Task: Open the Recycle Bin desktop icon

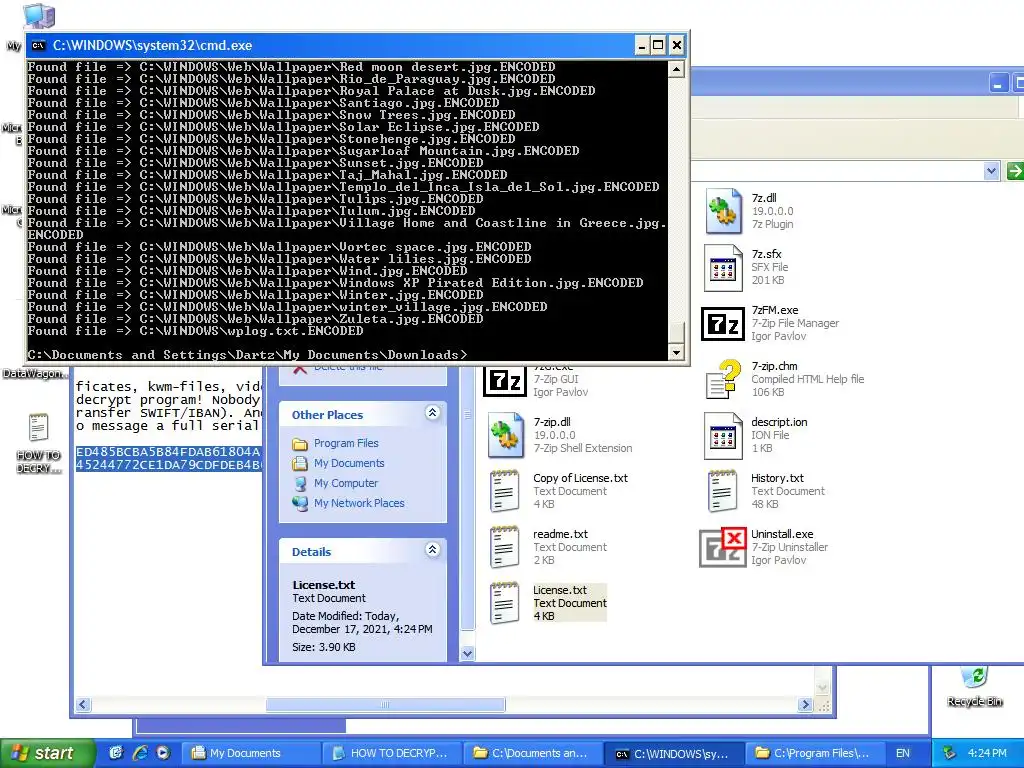Action: 974,678
